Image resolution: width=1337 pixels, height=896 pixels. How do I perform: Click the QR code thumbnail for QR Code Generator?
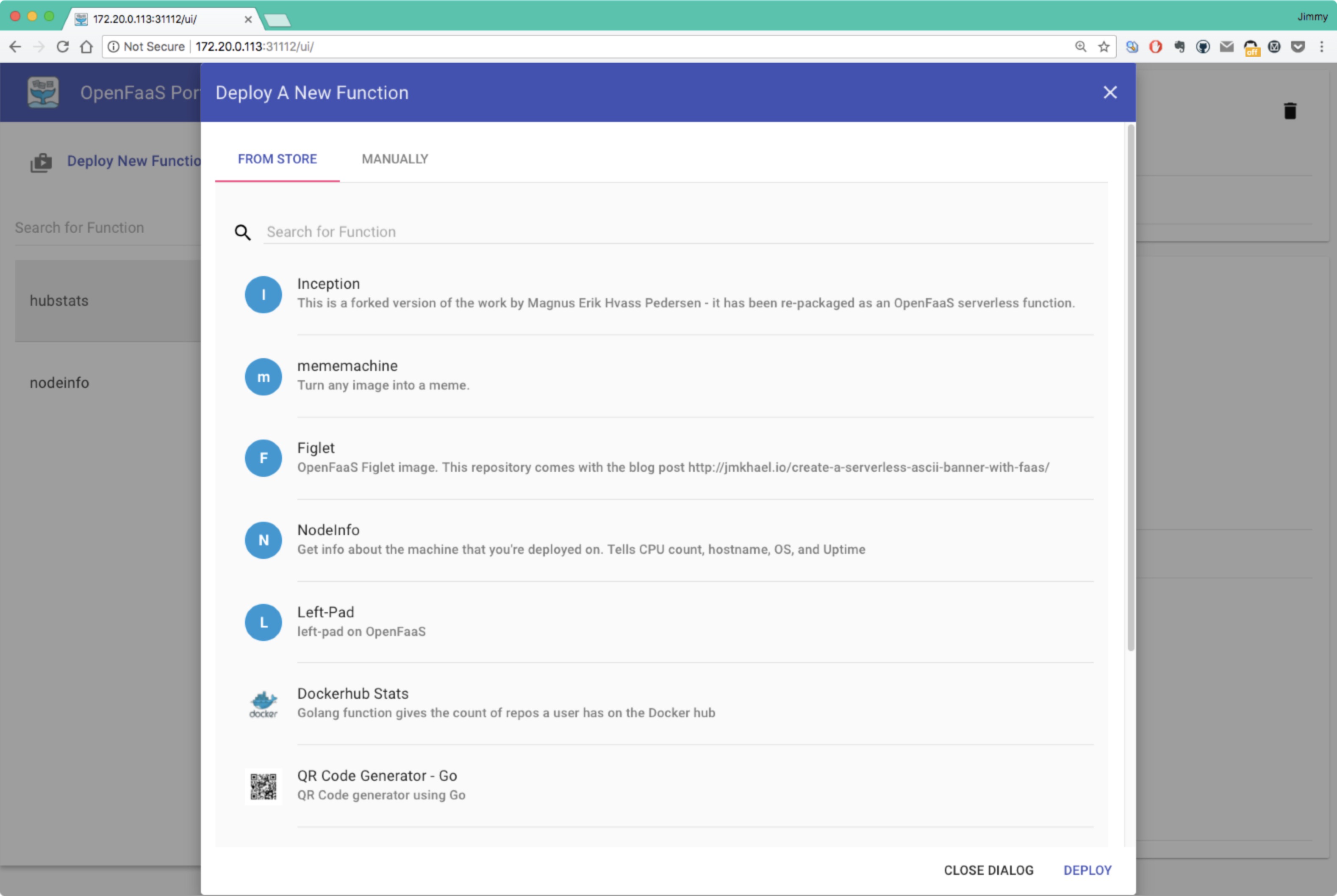click(x=264, y=786)
